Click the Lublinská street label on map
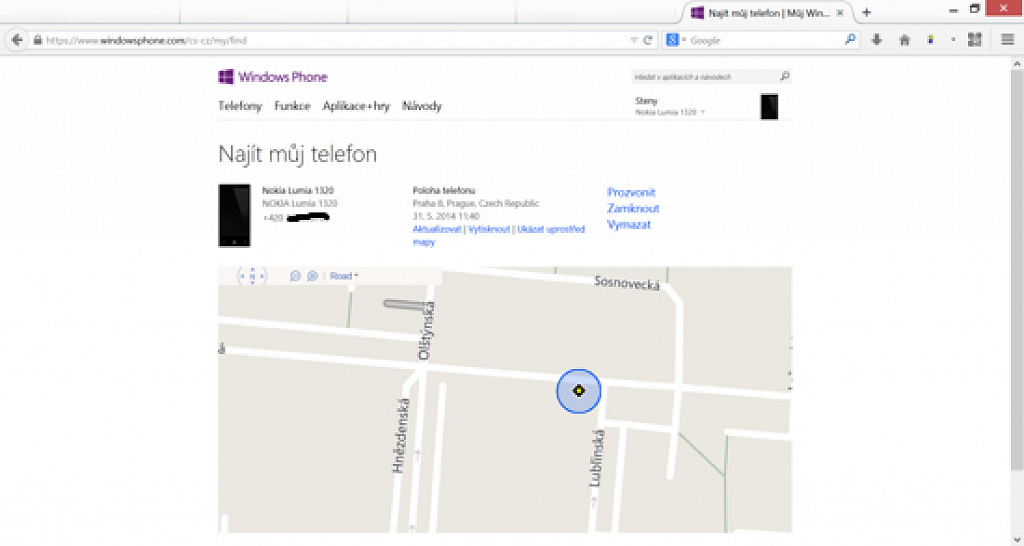This screenshot has width=1024, height=546. (x=597, y=458)
